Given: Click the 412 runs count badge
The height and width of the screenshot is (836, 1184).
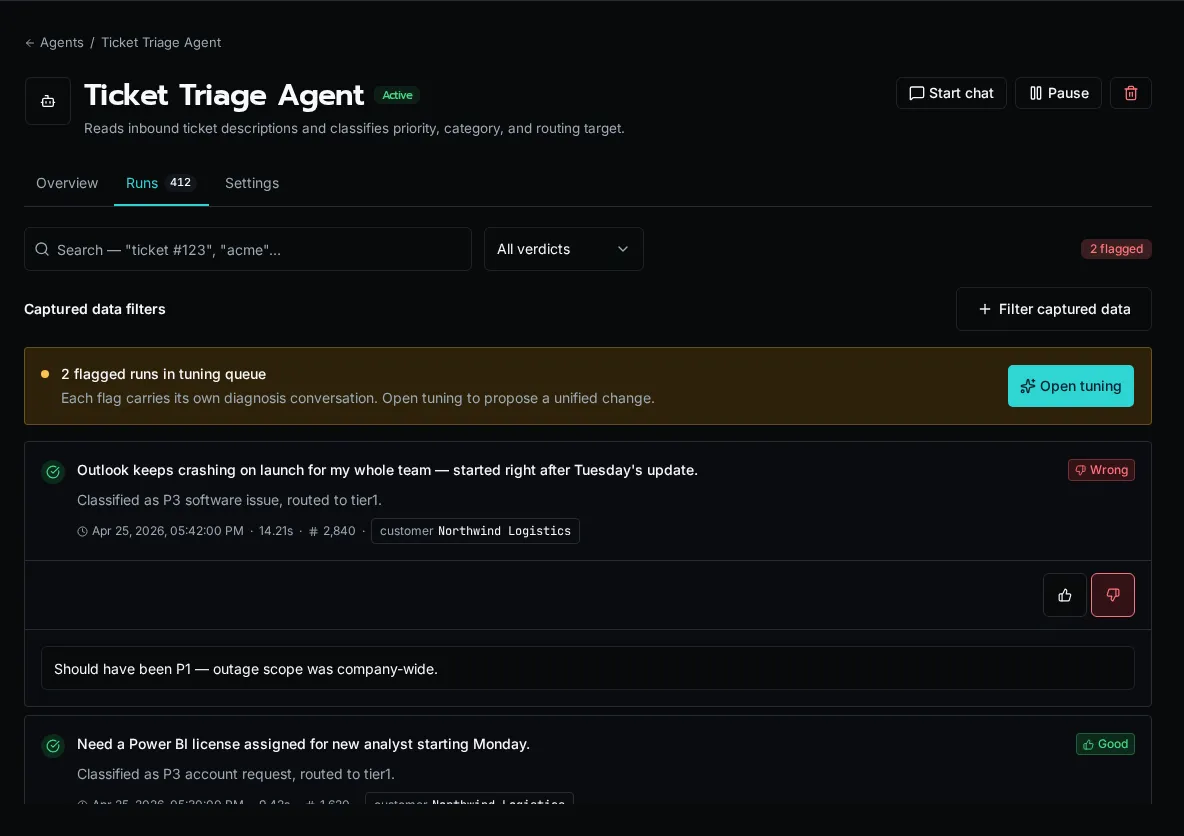Looking at the screenshot, I should pos(180,183).
